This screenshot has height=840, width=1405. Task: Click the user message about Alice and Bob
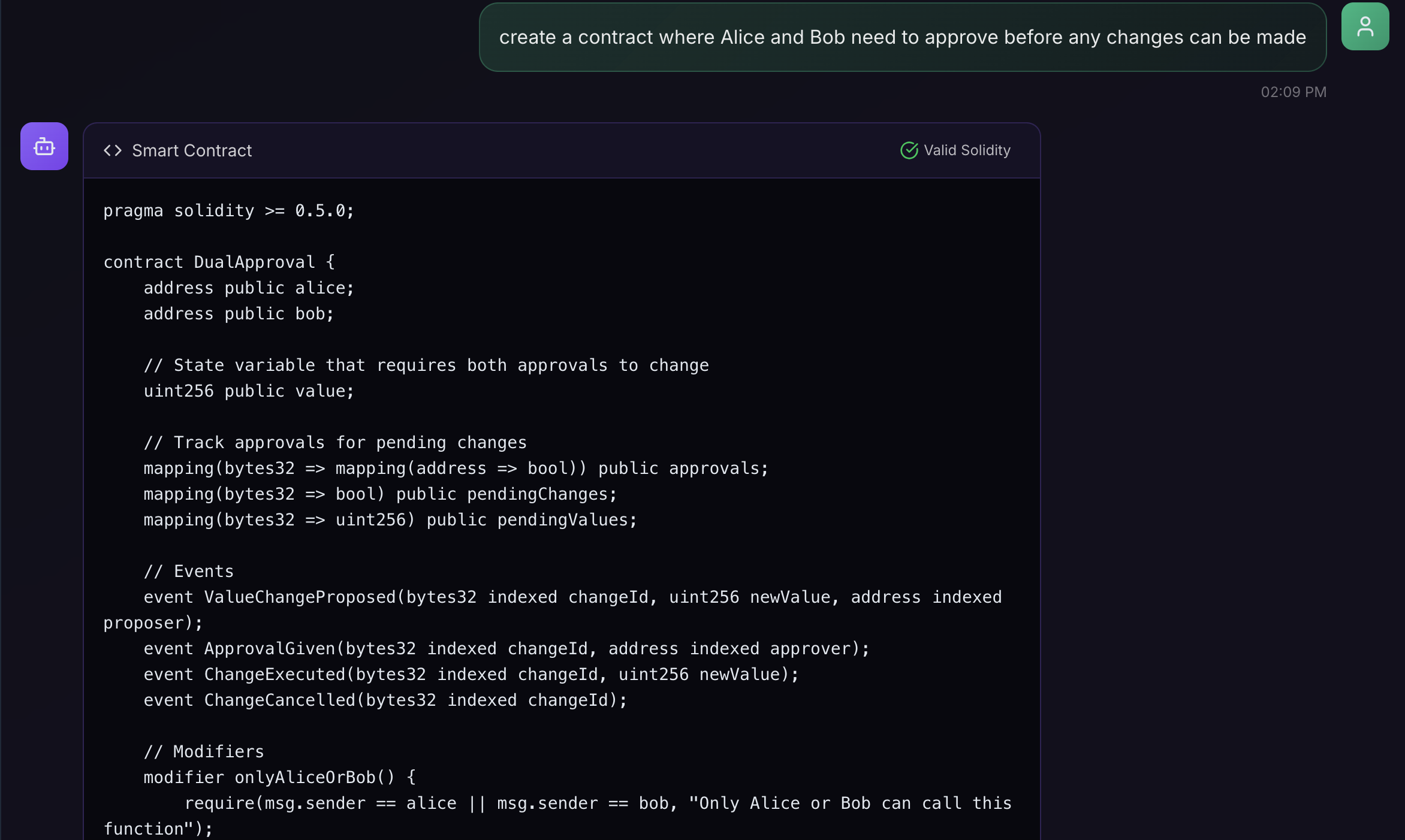[903, 37]
